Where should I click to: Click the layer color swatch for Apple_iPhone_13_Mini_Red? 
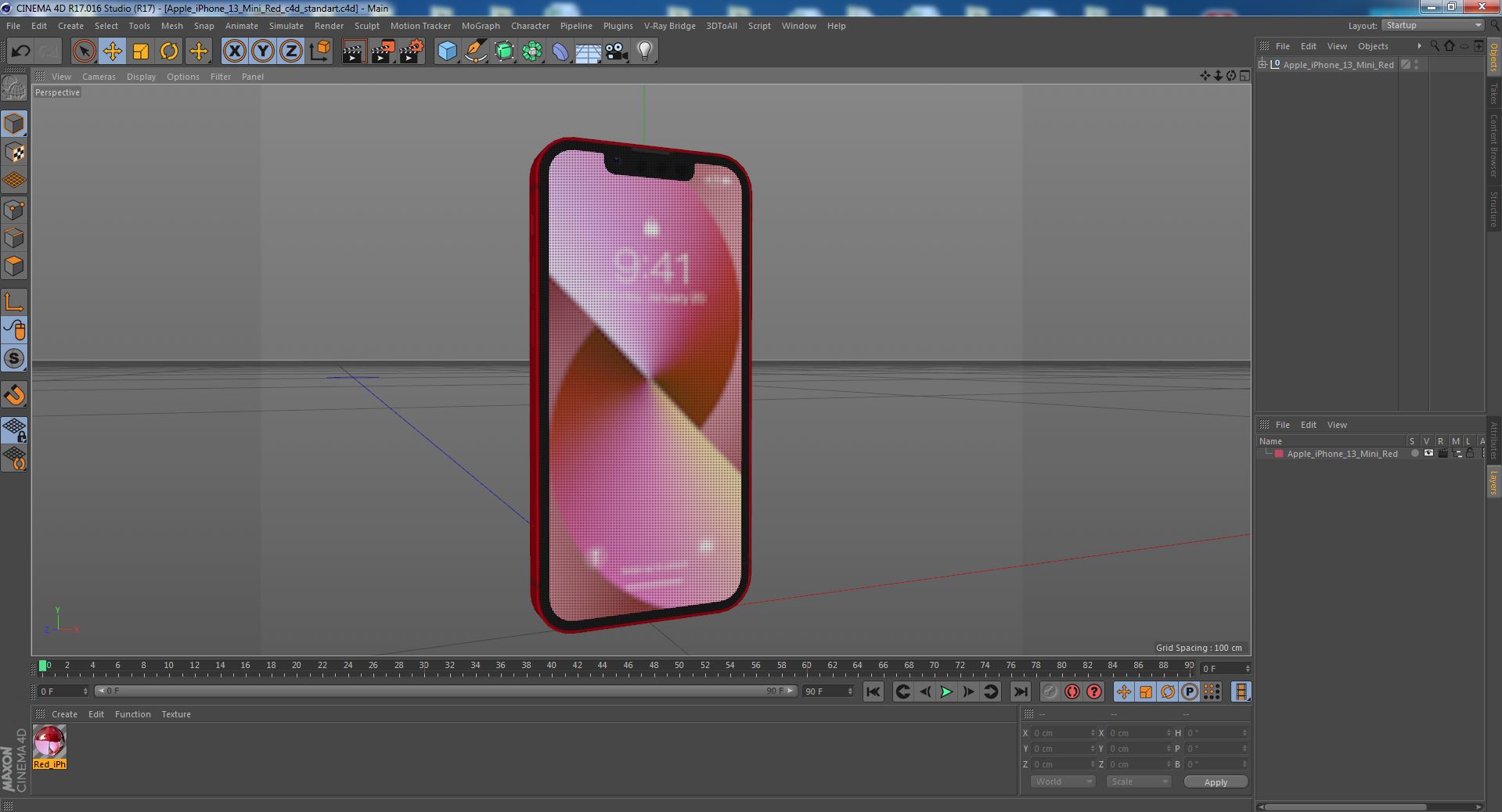[x=1279, y=454]
